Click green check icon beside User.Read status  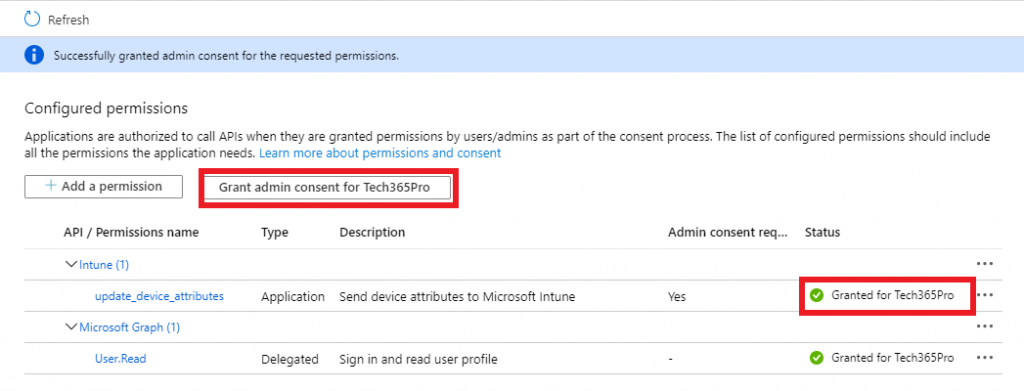click(x=816, y=358)
